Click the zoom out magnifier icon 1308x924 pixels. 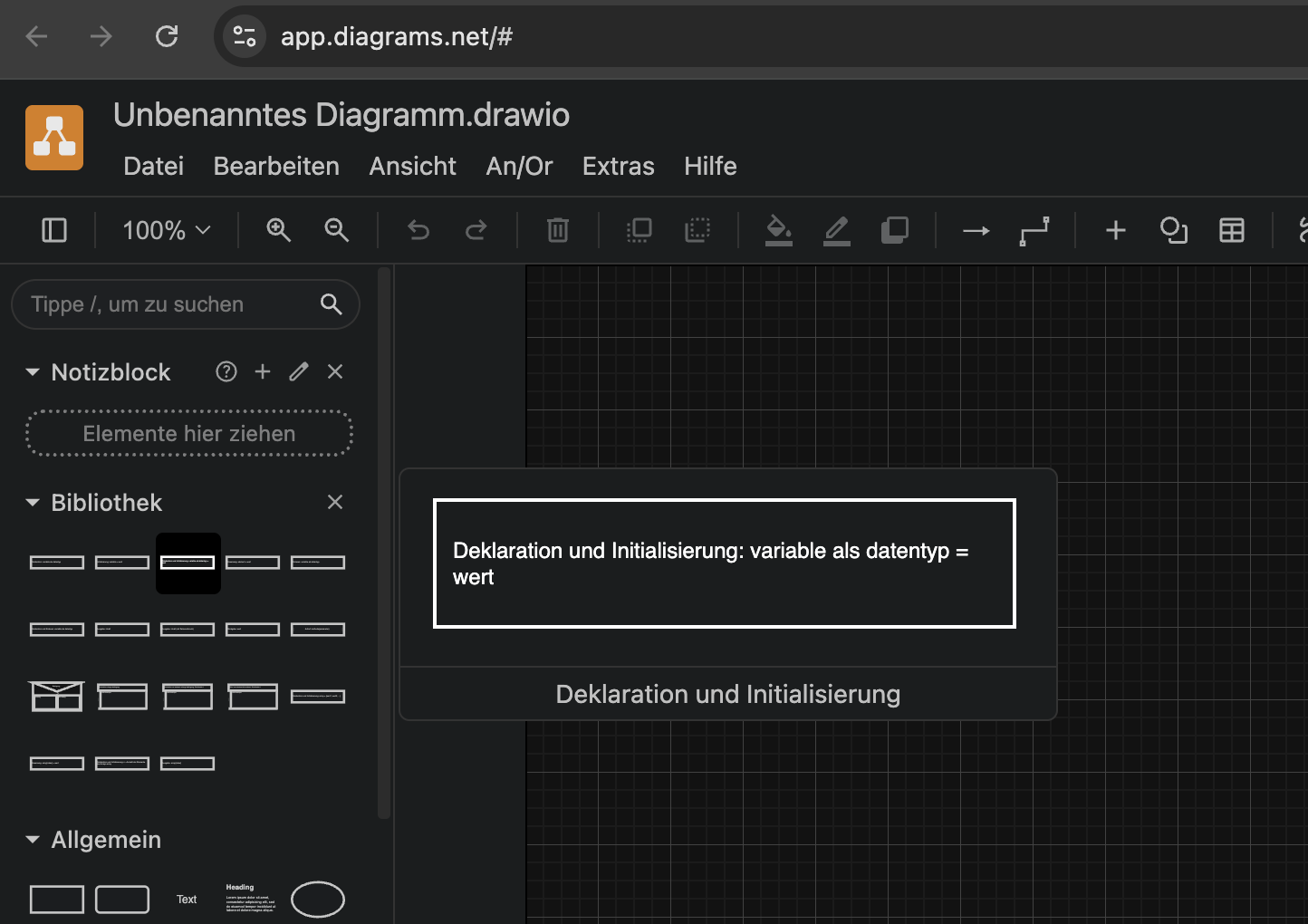coord(336,230)
